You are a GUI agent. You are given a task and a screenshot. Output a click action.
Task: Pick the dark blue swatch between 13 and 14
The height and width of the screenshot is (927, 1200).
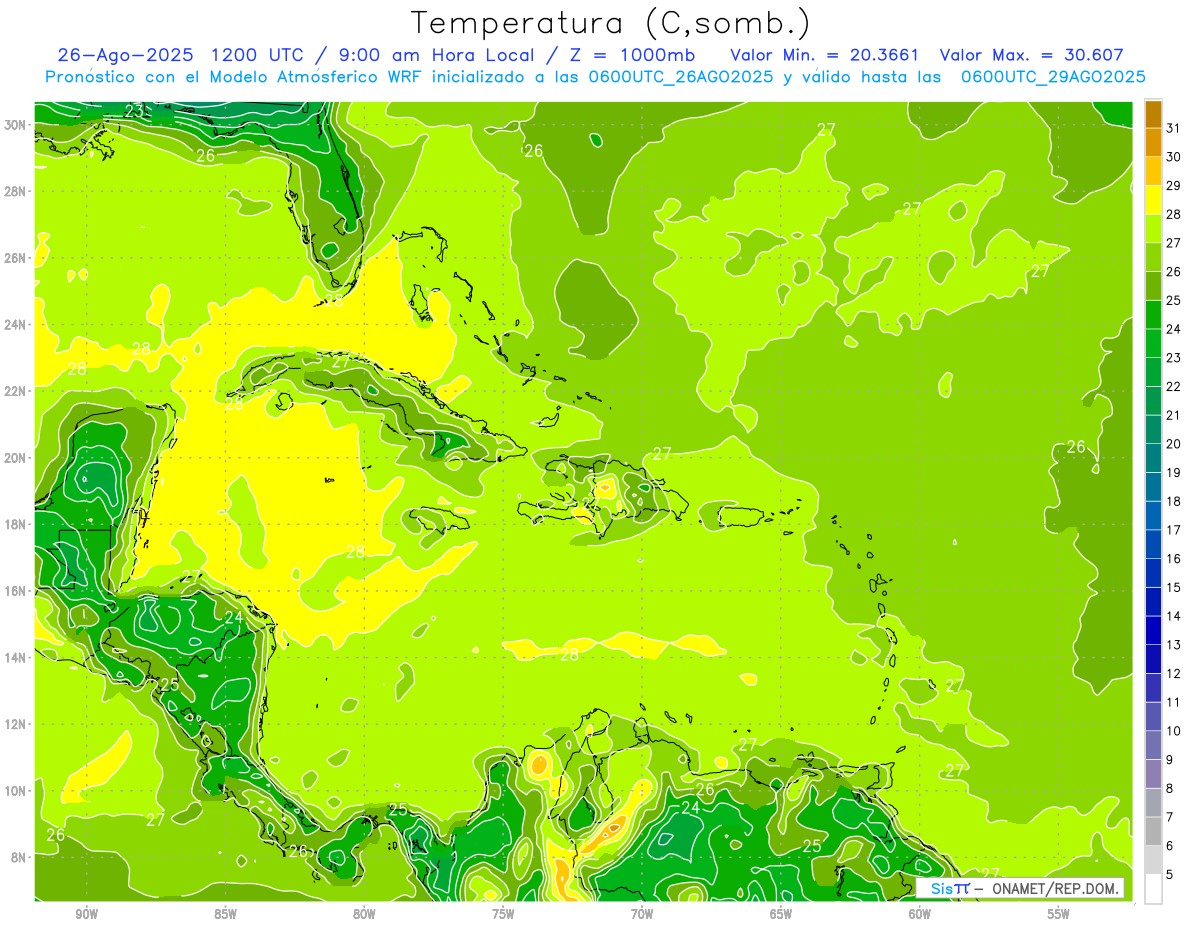(1153, 630)
